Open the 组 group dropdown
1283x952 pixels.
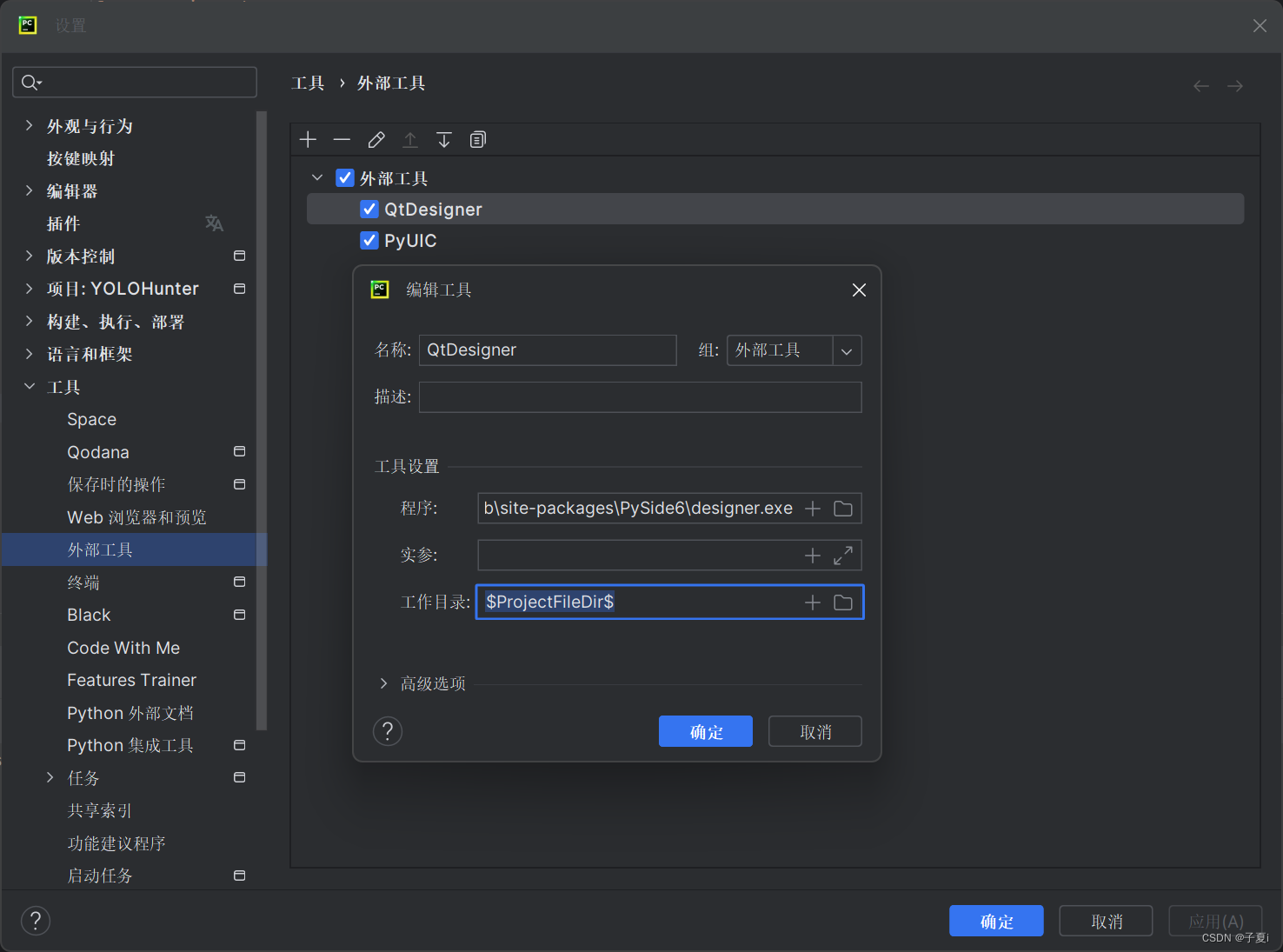pyautogui.click(x=846, y=350)
